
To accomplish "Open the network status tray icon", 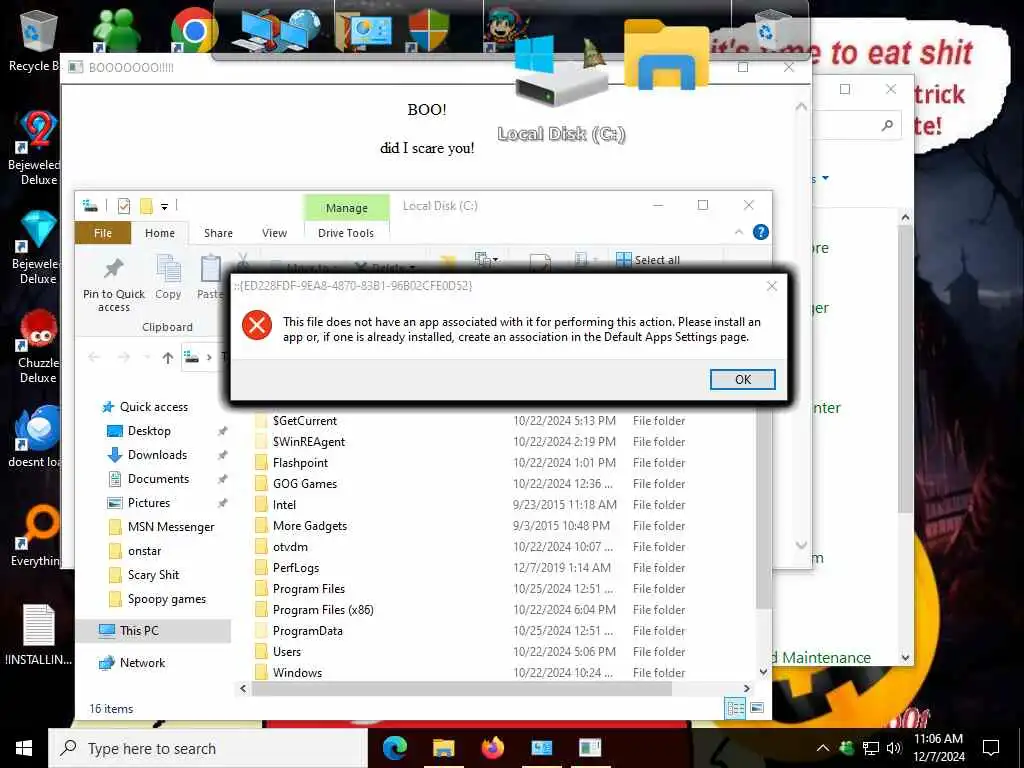I will [870, 748].
